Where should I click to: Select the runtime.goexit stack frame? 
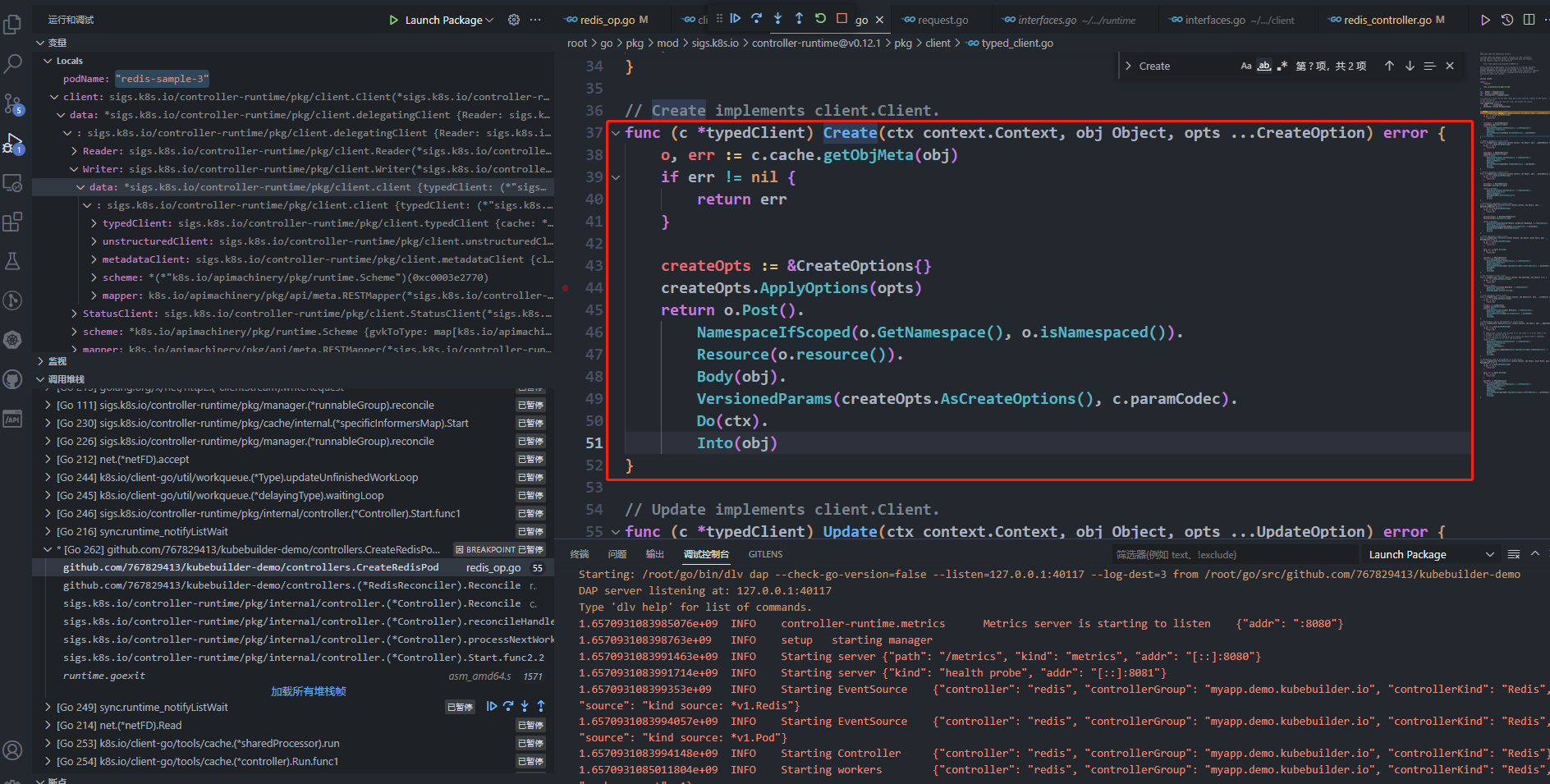[292, 676]
